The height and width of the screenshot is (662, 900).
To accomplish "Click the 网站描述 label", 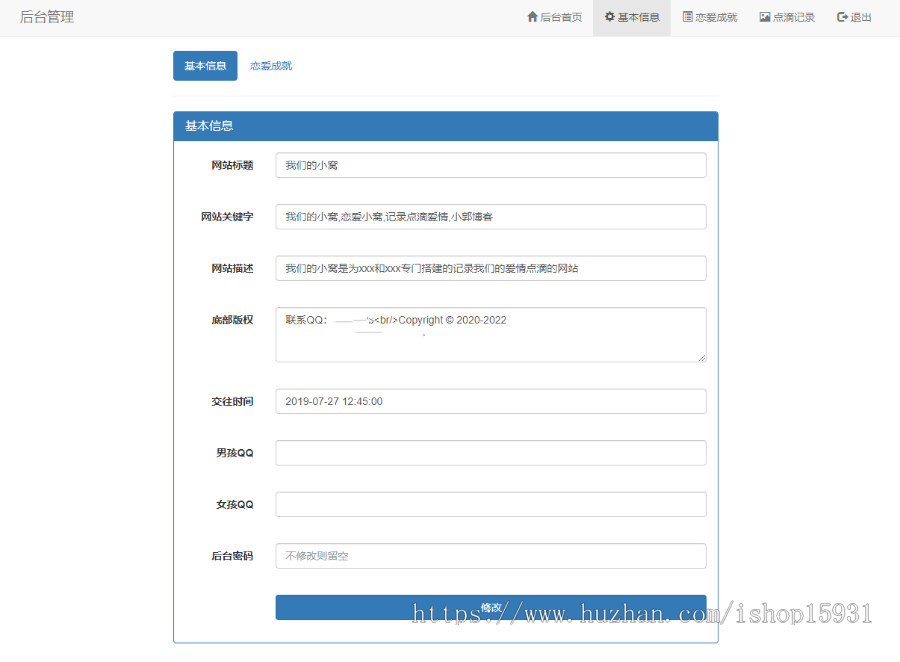I will pos(232,268).
